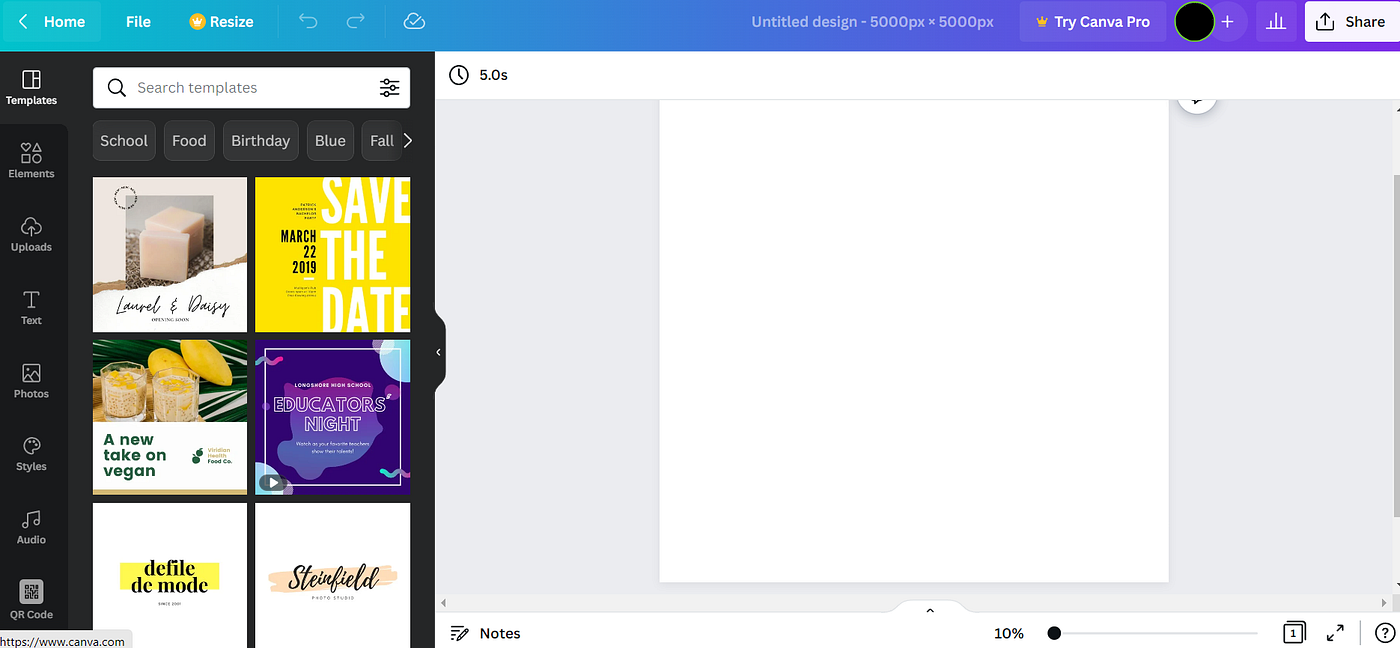This screenshot has width=1400, height=648.
Task: Click the search magnifier icon
Action: (117, 88)
